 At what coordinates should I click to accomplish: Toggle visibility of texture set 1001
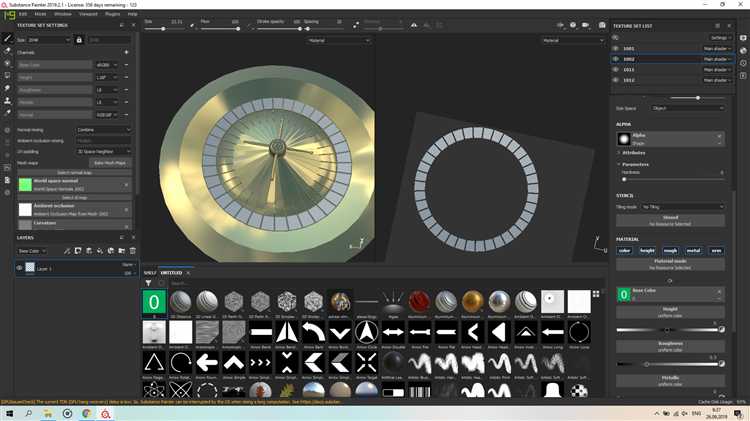[x=616, y=48]
